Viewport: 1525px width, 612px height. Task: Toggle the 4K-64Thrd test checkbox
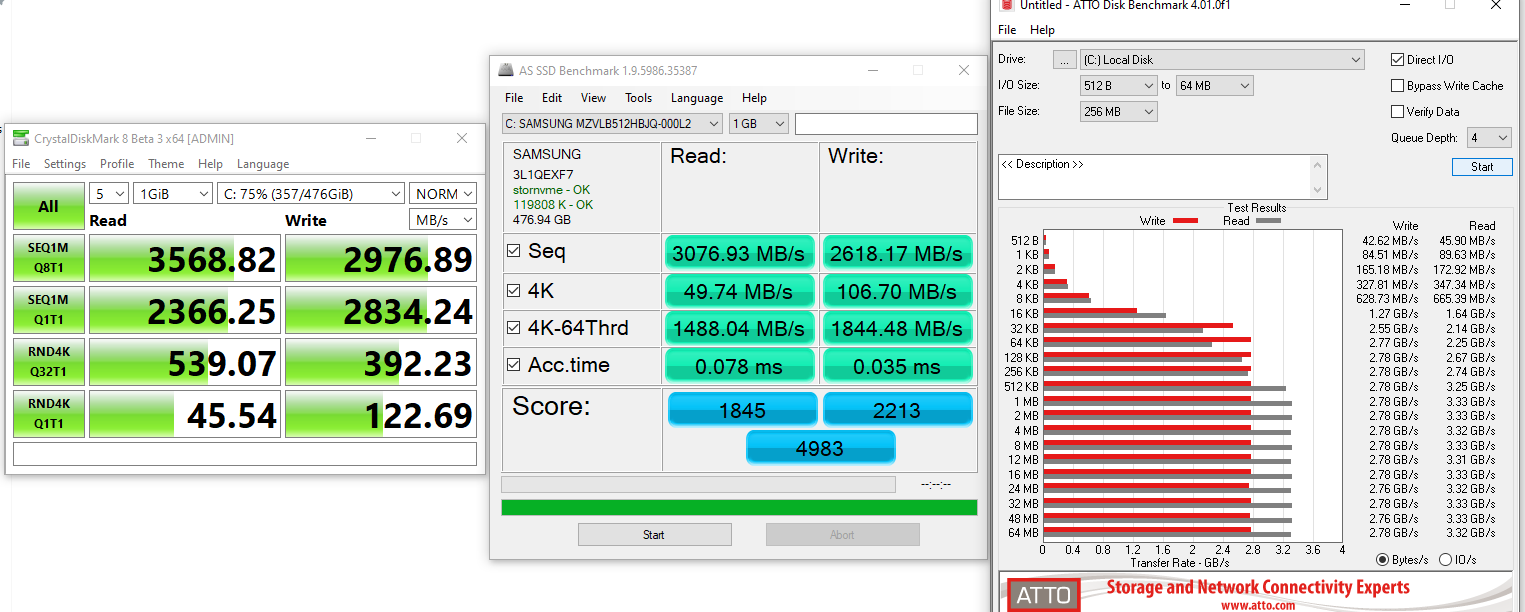coord(514,327)
